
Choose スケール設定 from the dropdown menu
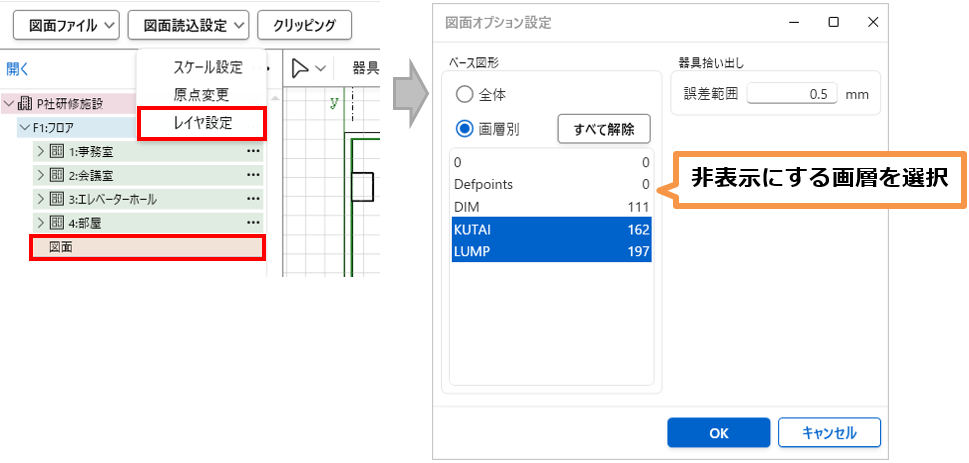[208, 68]
